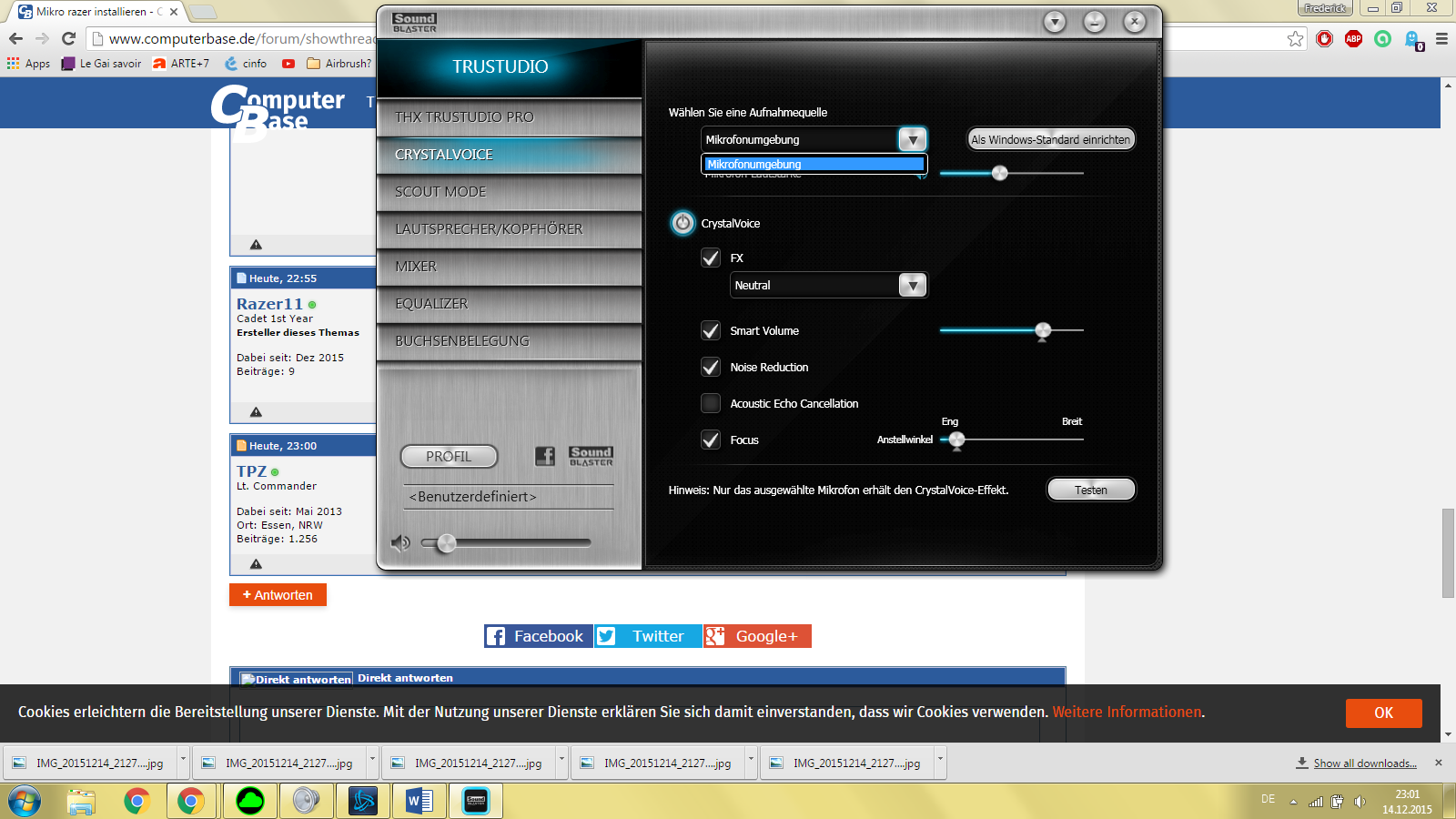Open the Windows Start button
The height and width of the screenshot is (819, 1456).
point(25,801)
